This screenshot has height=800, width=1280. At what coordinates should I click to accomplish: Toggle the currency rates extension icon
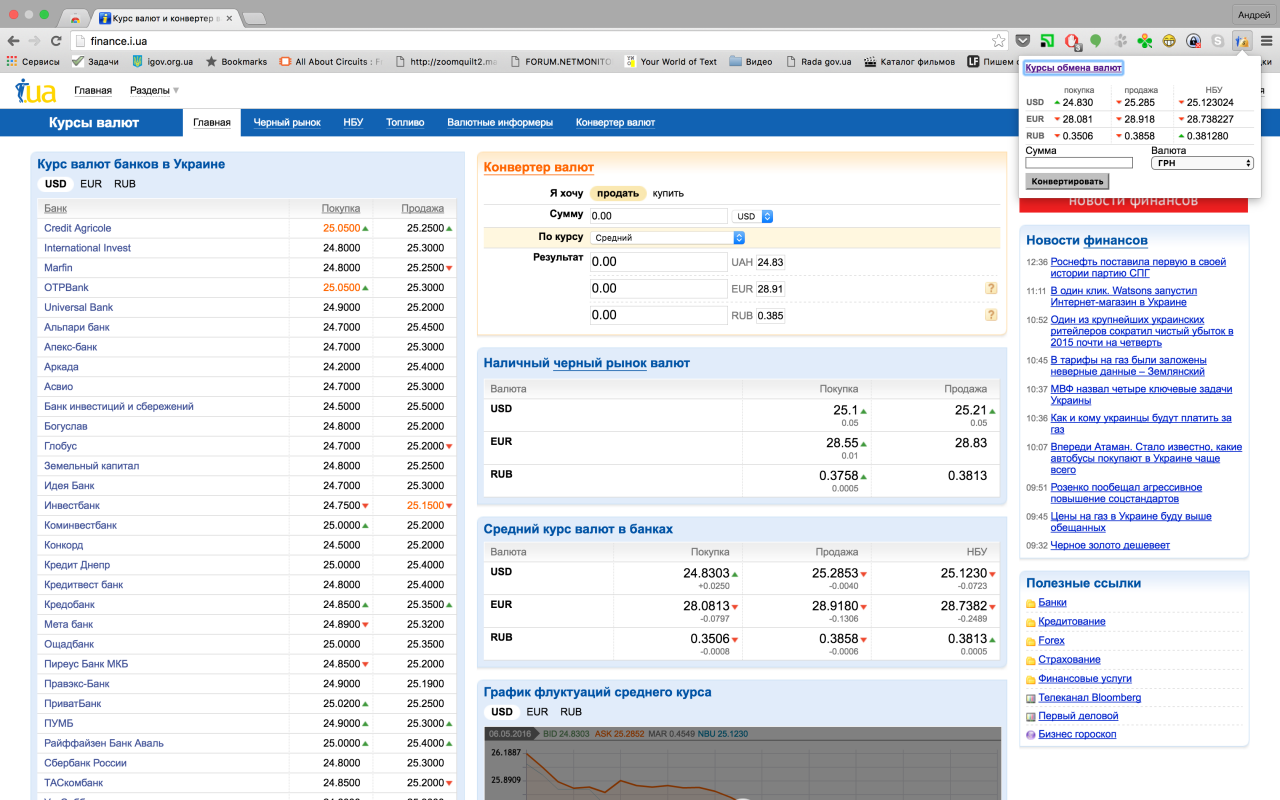[1241, 41]
